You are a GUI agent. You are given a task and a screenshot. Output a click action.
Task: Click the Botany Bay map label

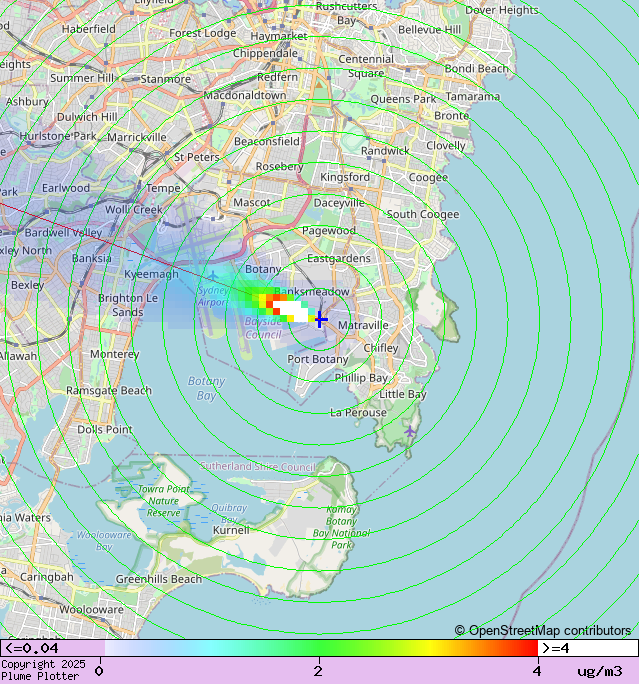pos(205,388)
